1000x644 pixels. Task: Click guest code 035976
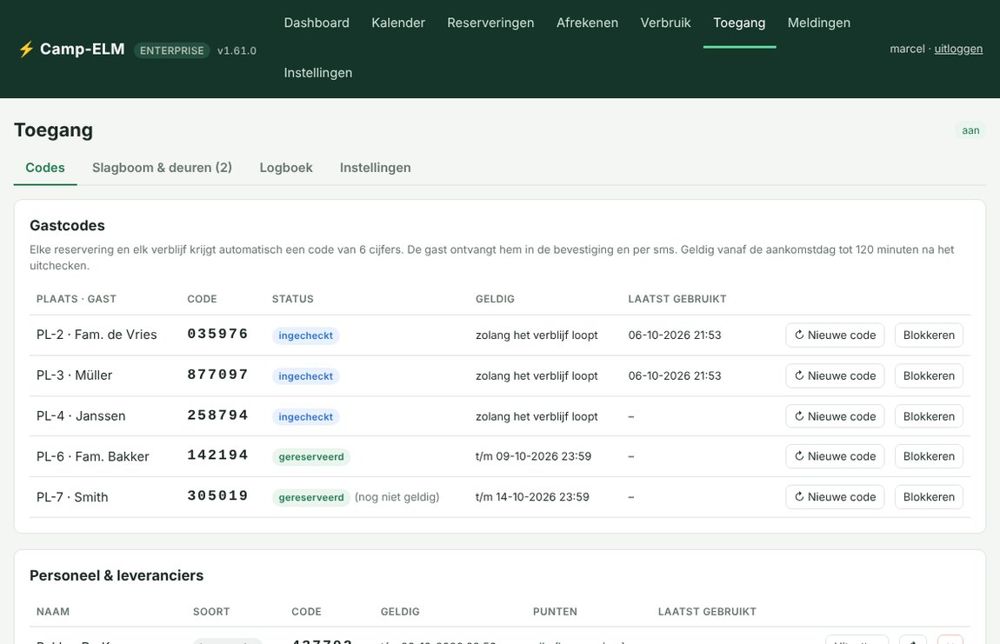(217, 334)
